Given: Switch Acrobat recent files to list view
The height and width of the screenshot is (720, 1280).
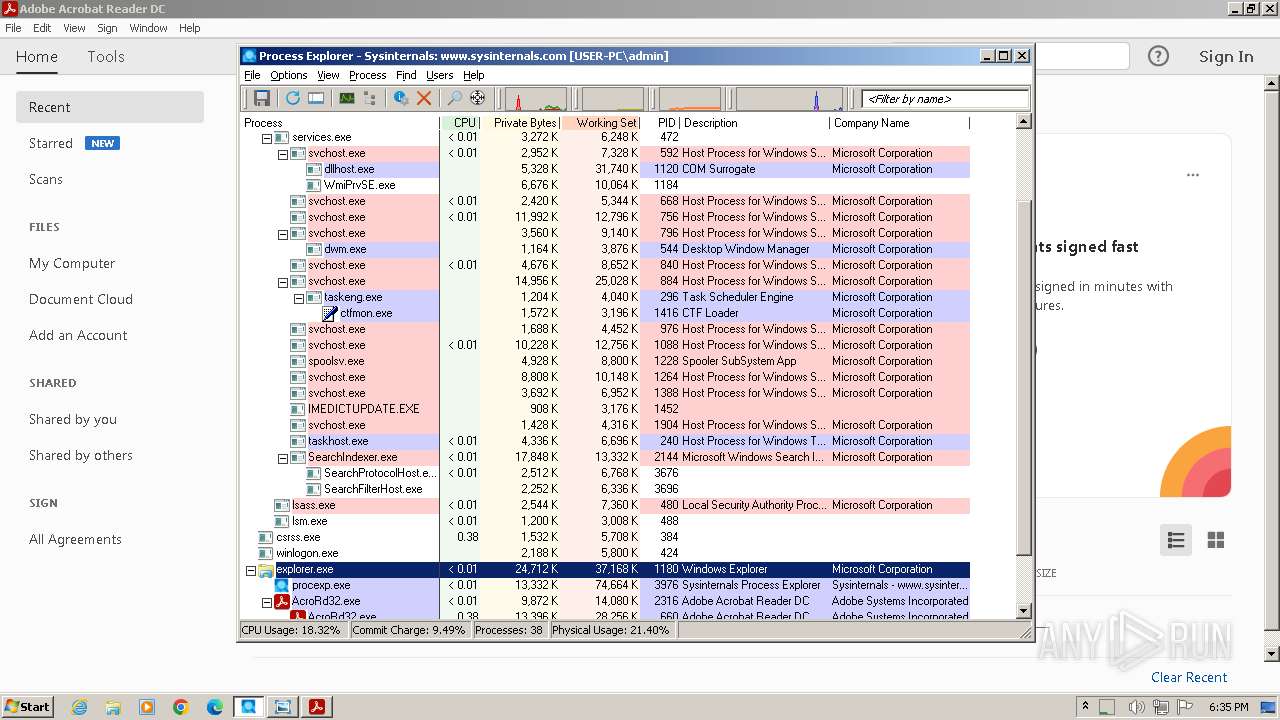Looking at the screenshot, I should [1176, 540].
